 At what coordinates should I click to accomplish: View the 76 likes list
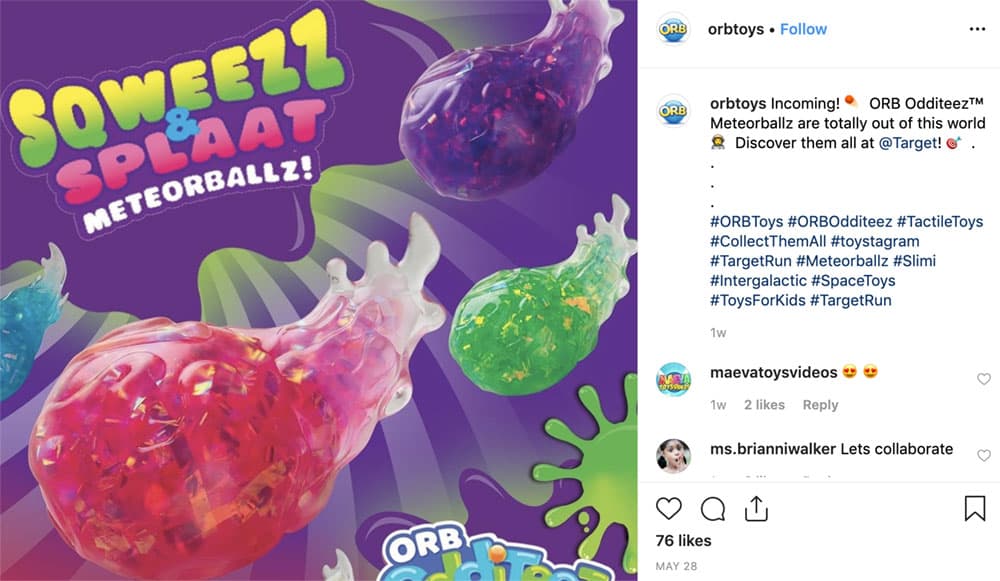click(683, 541)
